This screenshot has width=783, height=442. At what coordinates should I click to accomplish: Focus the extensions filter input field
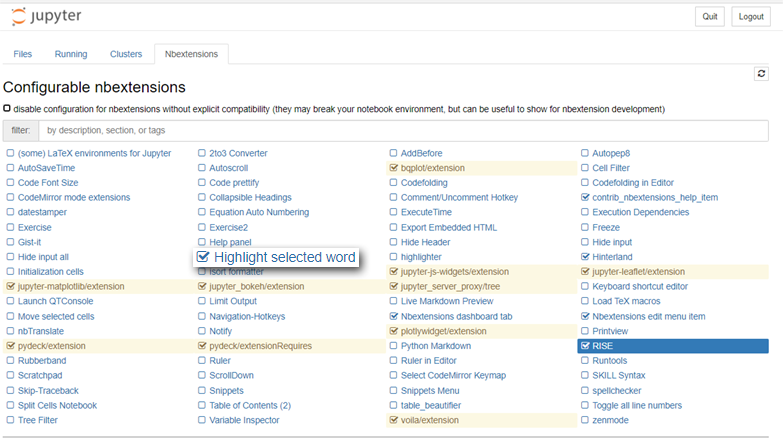[x=403, y=130]
